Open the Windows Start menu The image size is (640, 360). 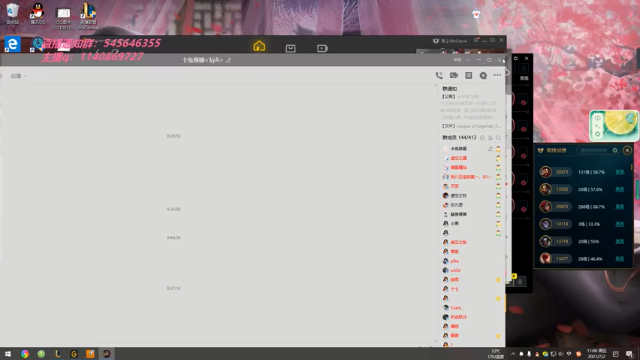(8, 354)
